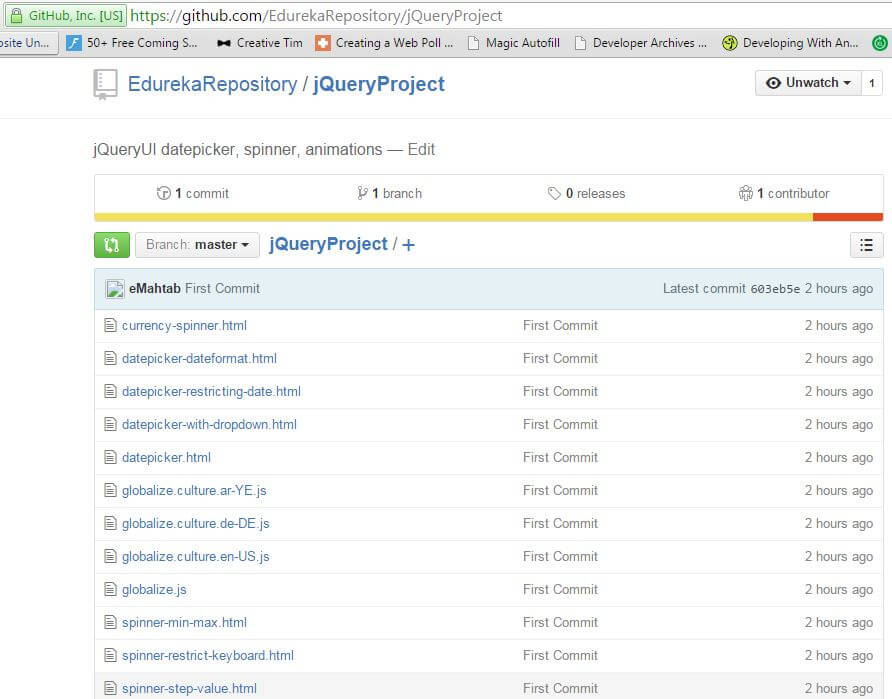Screen dimensions: 892x699
Task: Open the Developer Archives bookmark
Action: [641, 43]
